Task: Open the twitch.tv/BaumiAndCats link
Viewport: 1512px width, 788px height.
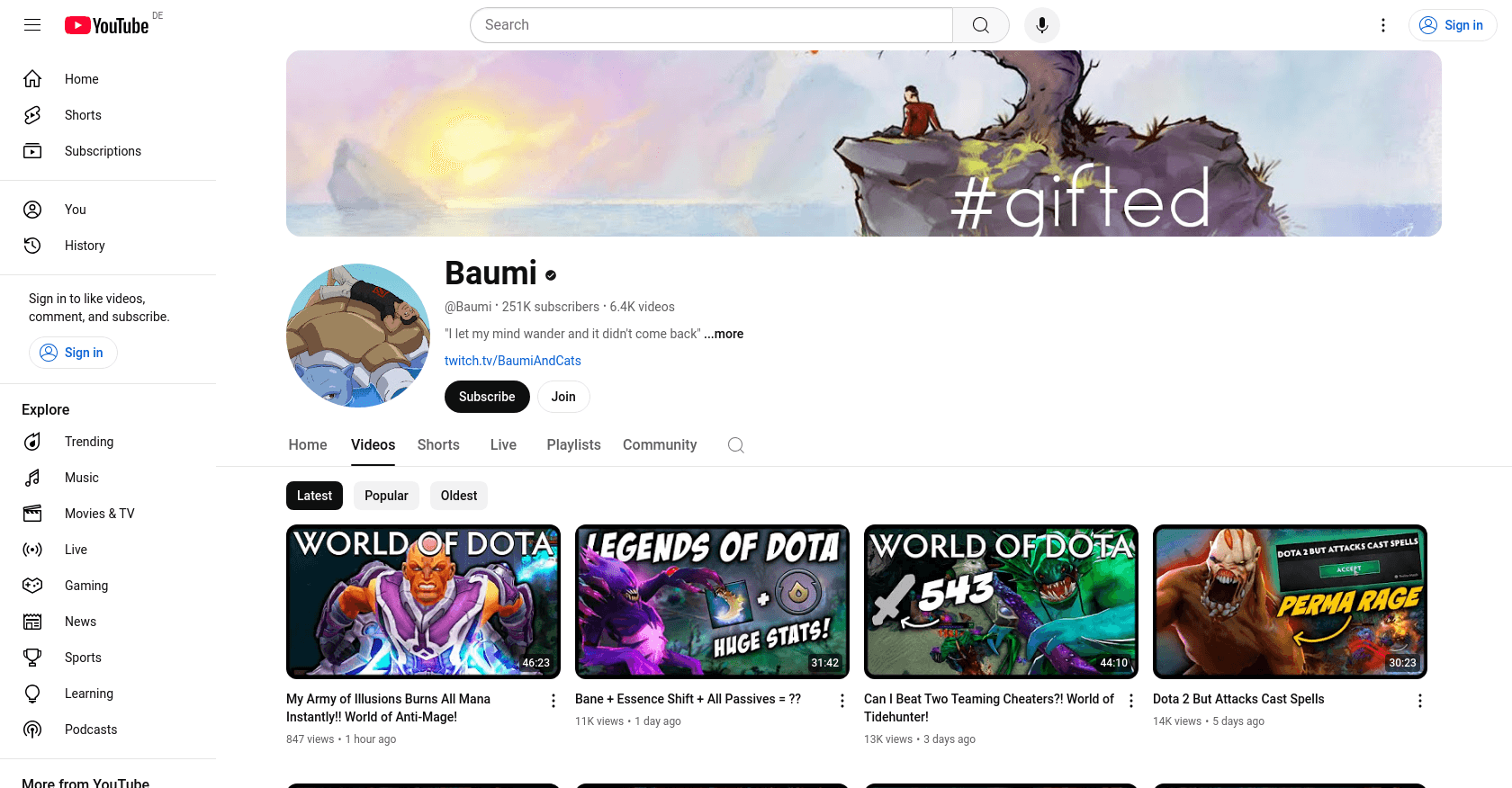Action: (513, 361)
